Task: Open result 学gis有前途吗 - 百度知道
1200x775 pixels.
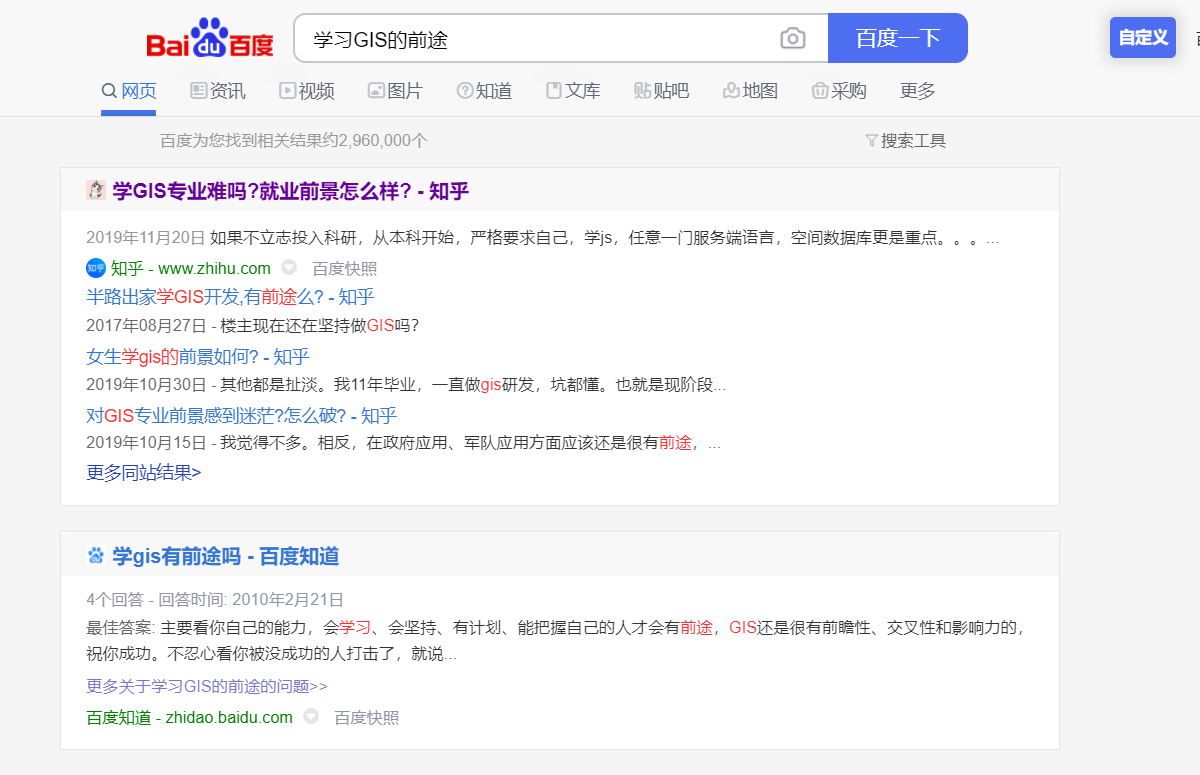Action: pos(226,556)
